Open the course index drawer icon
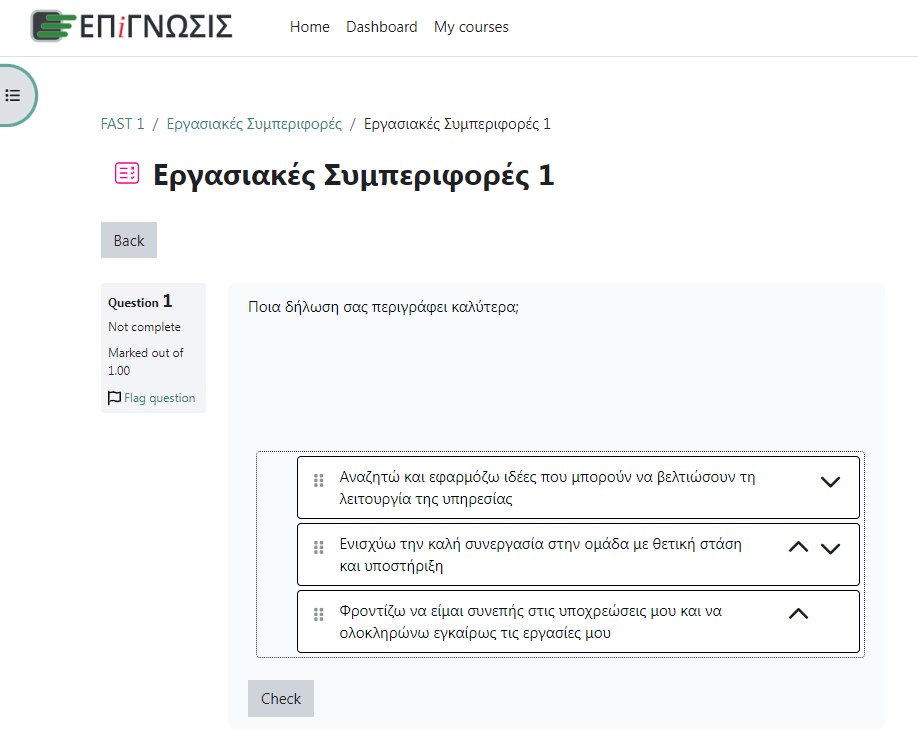The width and height of the screenshot is (918, 732). (x=13, y=95)
